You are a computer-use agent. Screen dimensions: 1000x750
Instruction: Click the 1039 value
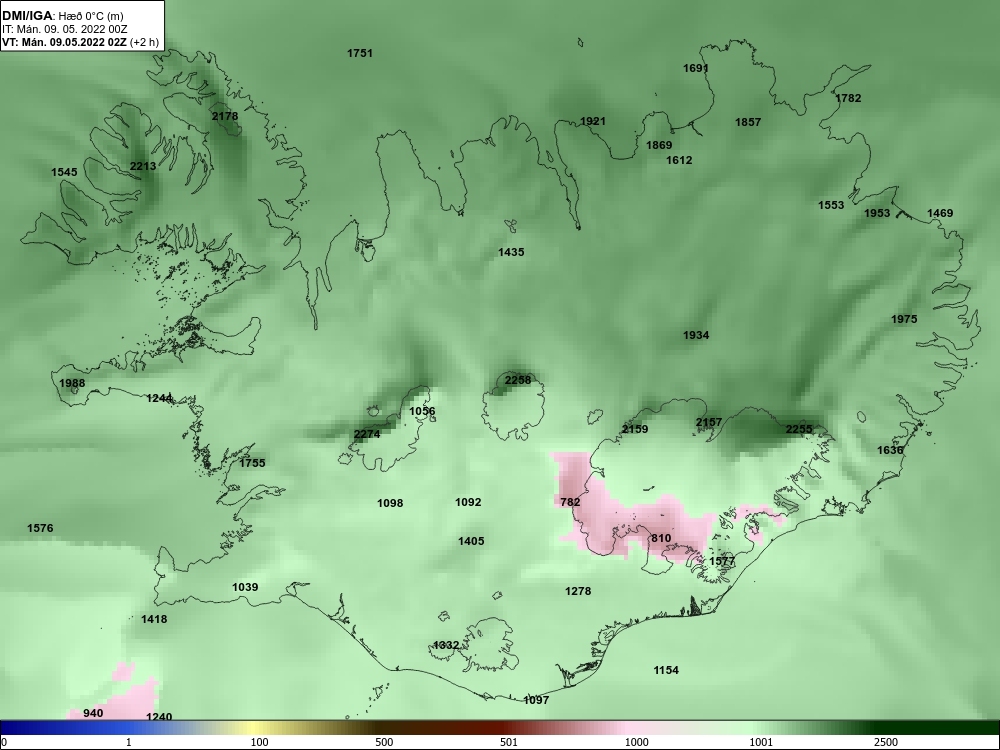coord(246,587)
